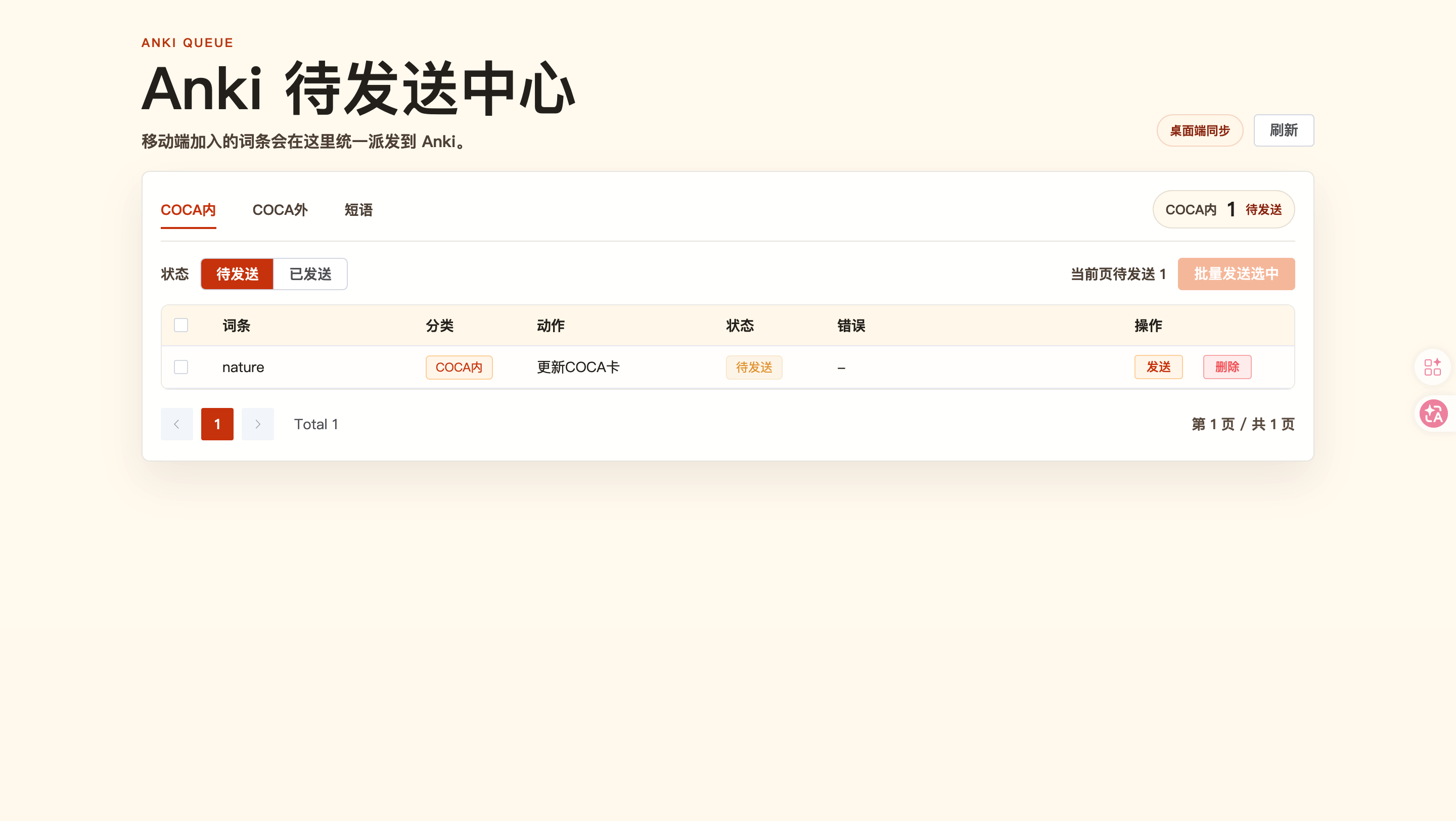Click the 待发送 status badge in nature row
Screen dimensions: 1456x821
pos(754,367)
